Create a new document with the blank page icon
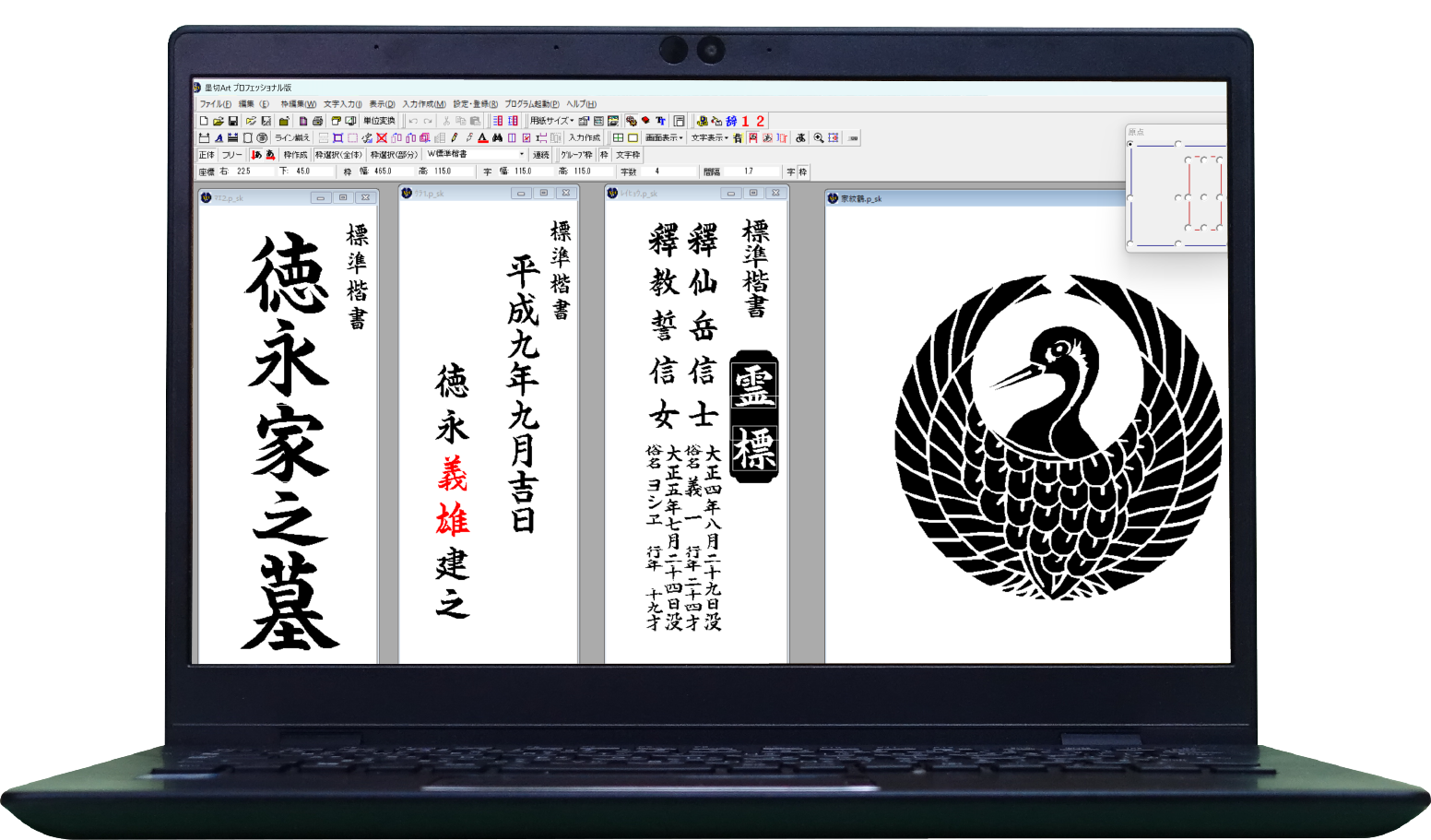The height and width of the screenshot is (840, 1431). click(204, 121)
